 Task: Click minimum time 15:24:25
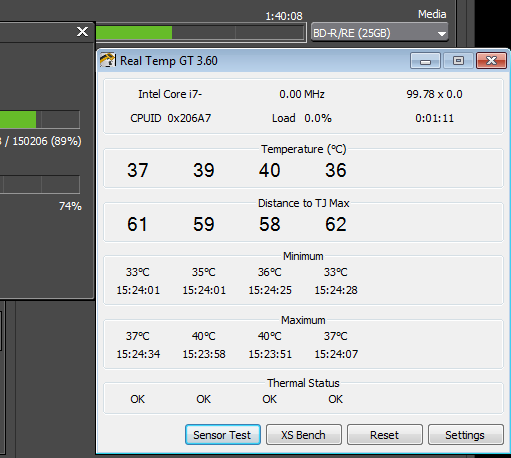pos(270,290)
